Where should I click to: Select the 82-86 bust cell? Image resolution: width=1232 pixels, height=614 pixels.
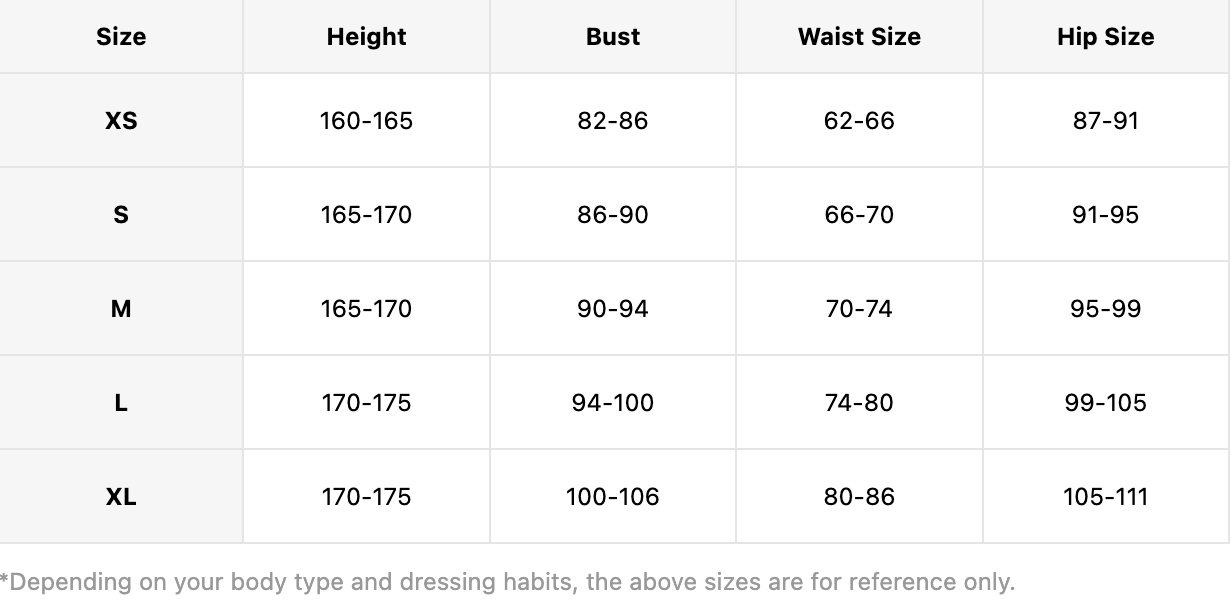point(613,121)
